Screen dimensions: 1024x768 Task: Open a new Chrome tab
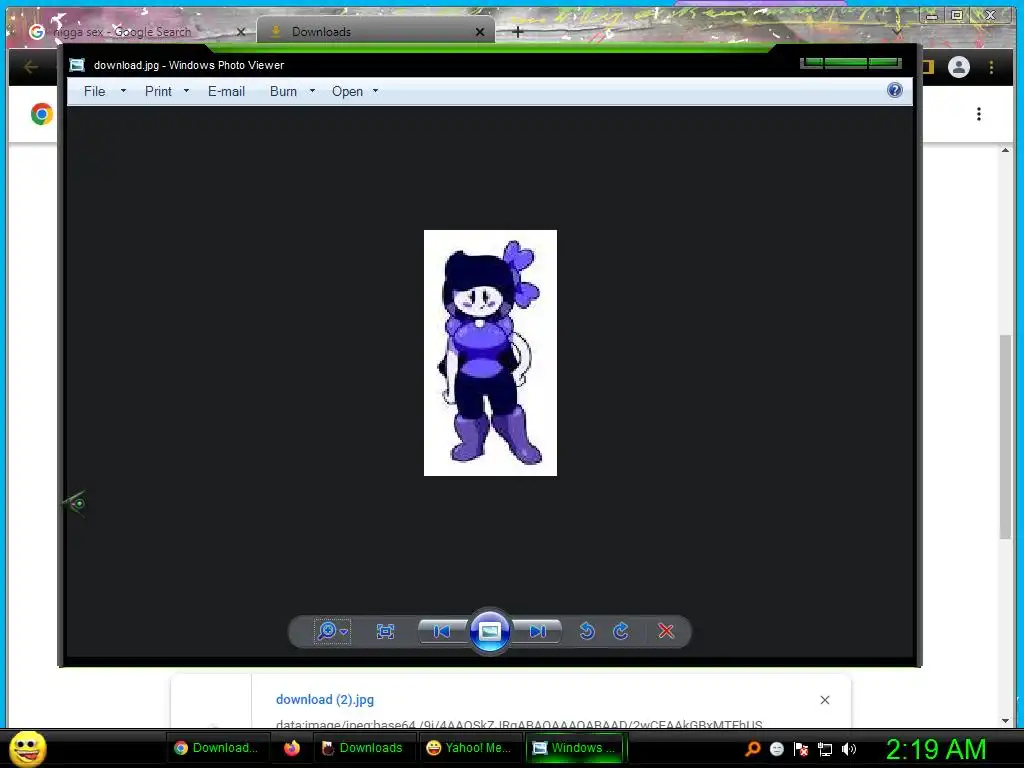click(518, 31)
